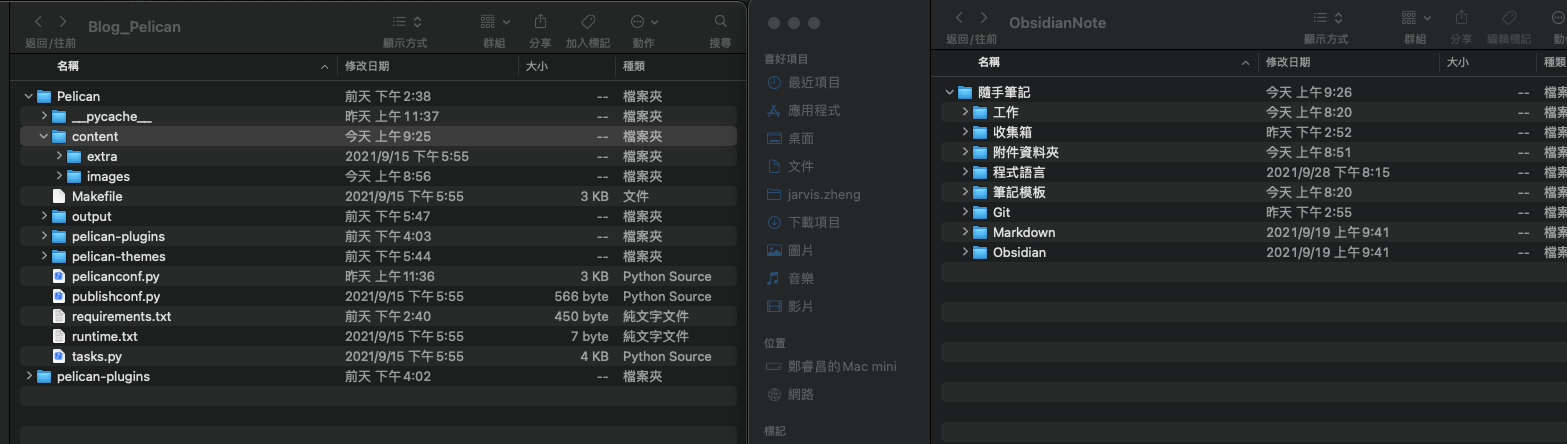Open jarvis.zheng home folder in sidebar
1567x444 pixels.
click(x=813, y=194)
